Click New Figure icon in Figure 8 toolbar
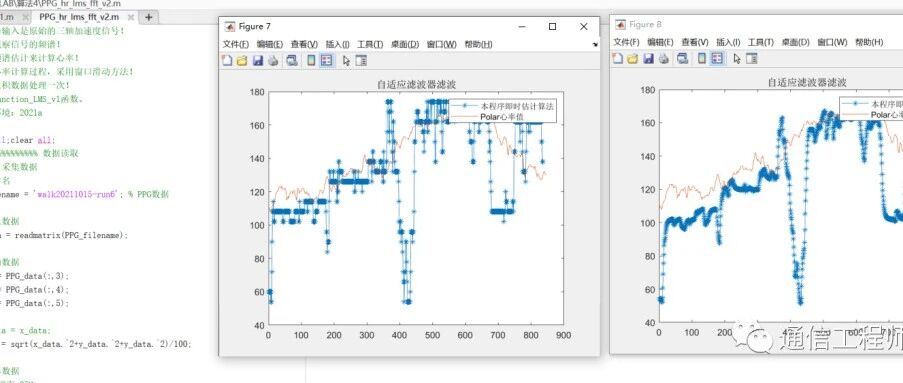The image size is (903, 383). (x=617, y=58)
